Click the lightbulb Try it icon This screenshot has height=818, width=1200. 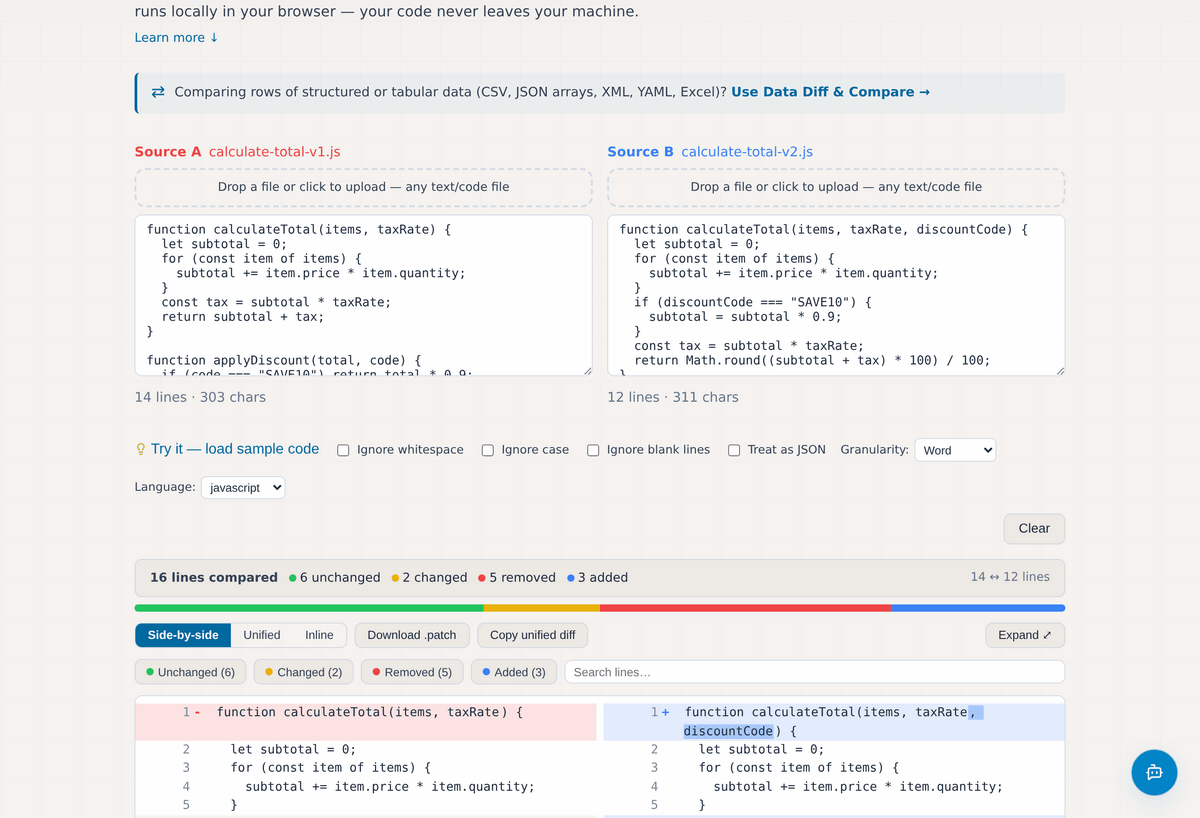(x=140, y=449)
